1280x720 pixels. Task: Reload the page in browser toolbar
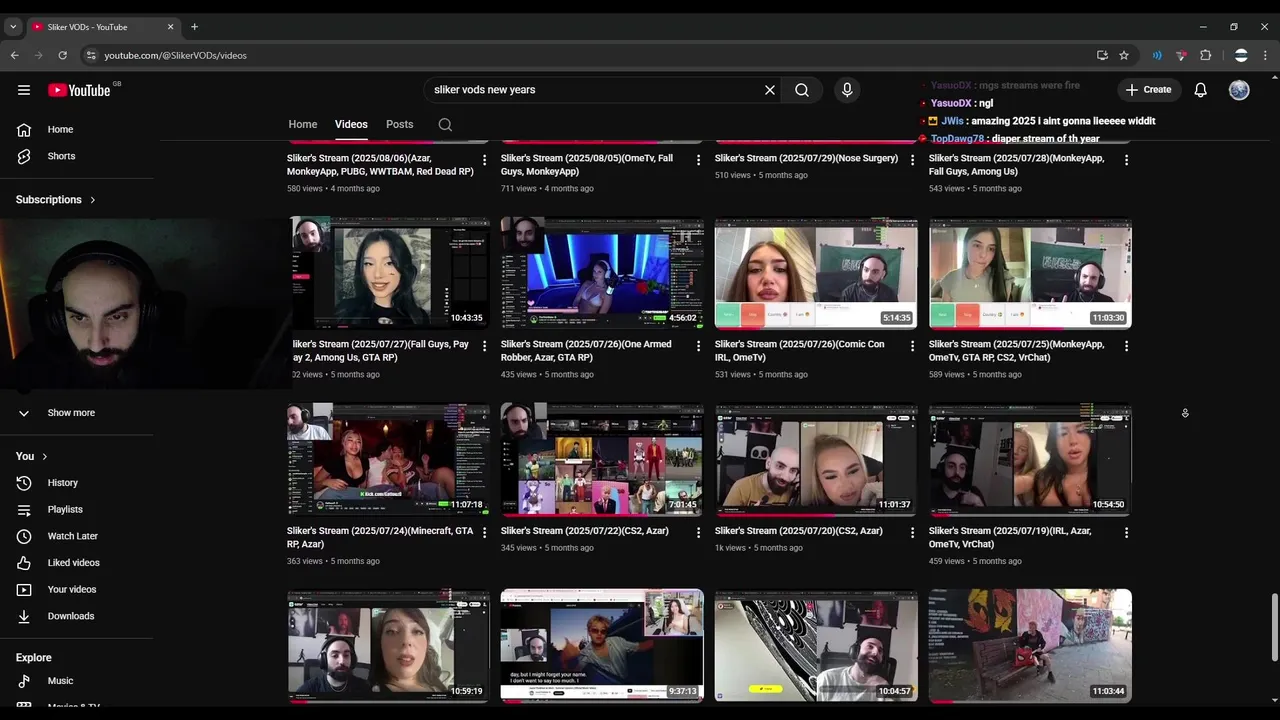pos(62,55)
